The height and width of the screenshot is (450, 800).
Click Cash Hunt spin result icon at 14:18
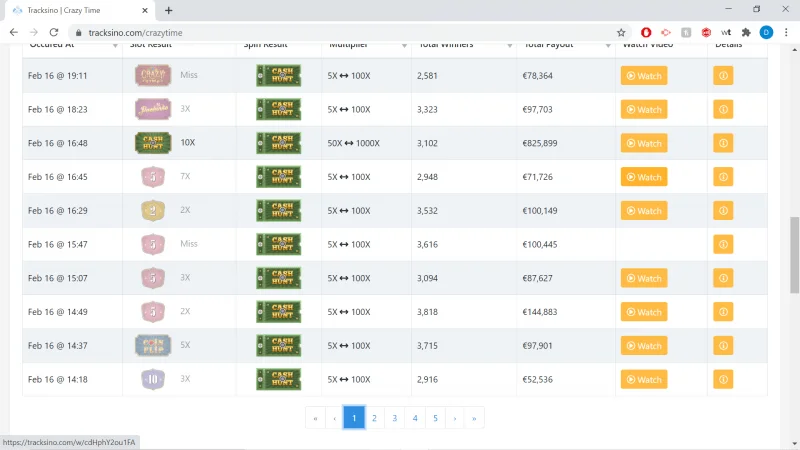click(x=279, y=379)
